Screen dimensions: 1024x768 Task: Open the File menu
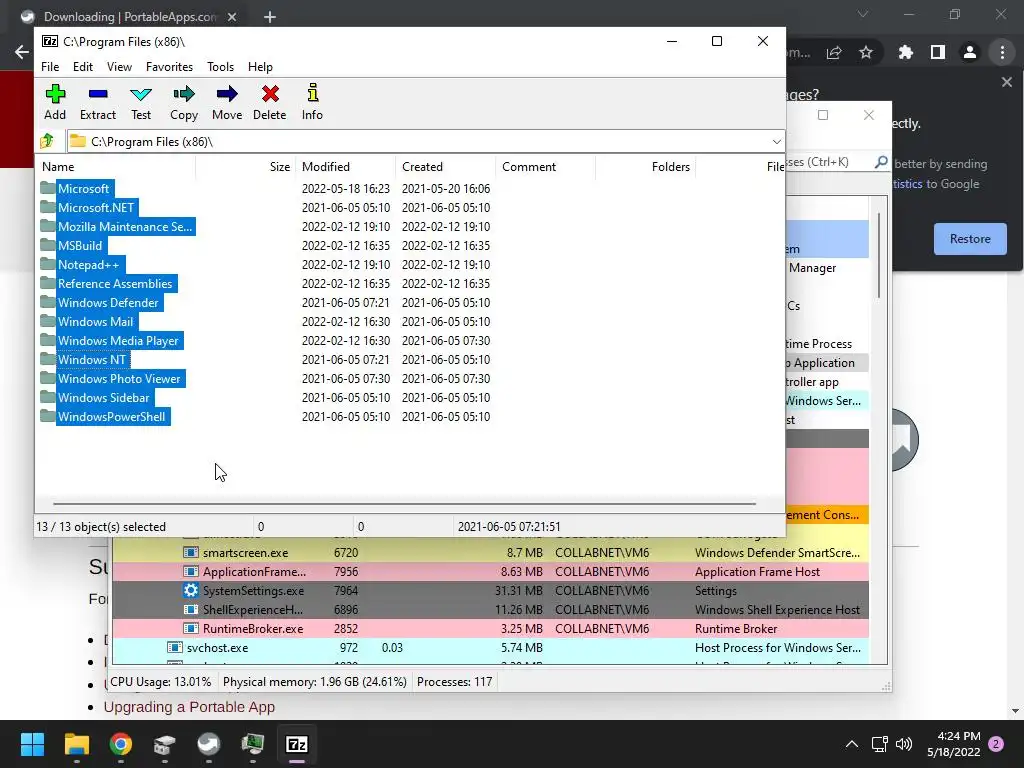coord(50,67)
